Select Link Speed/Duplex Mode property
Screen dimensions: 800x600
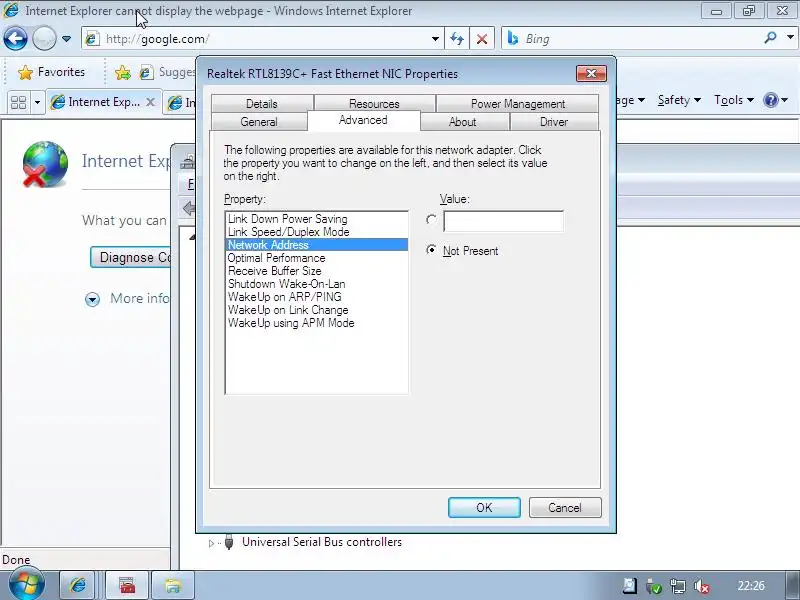[316, 232]
